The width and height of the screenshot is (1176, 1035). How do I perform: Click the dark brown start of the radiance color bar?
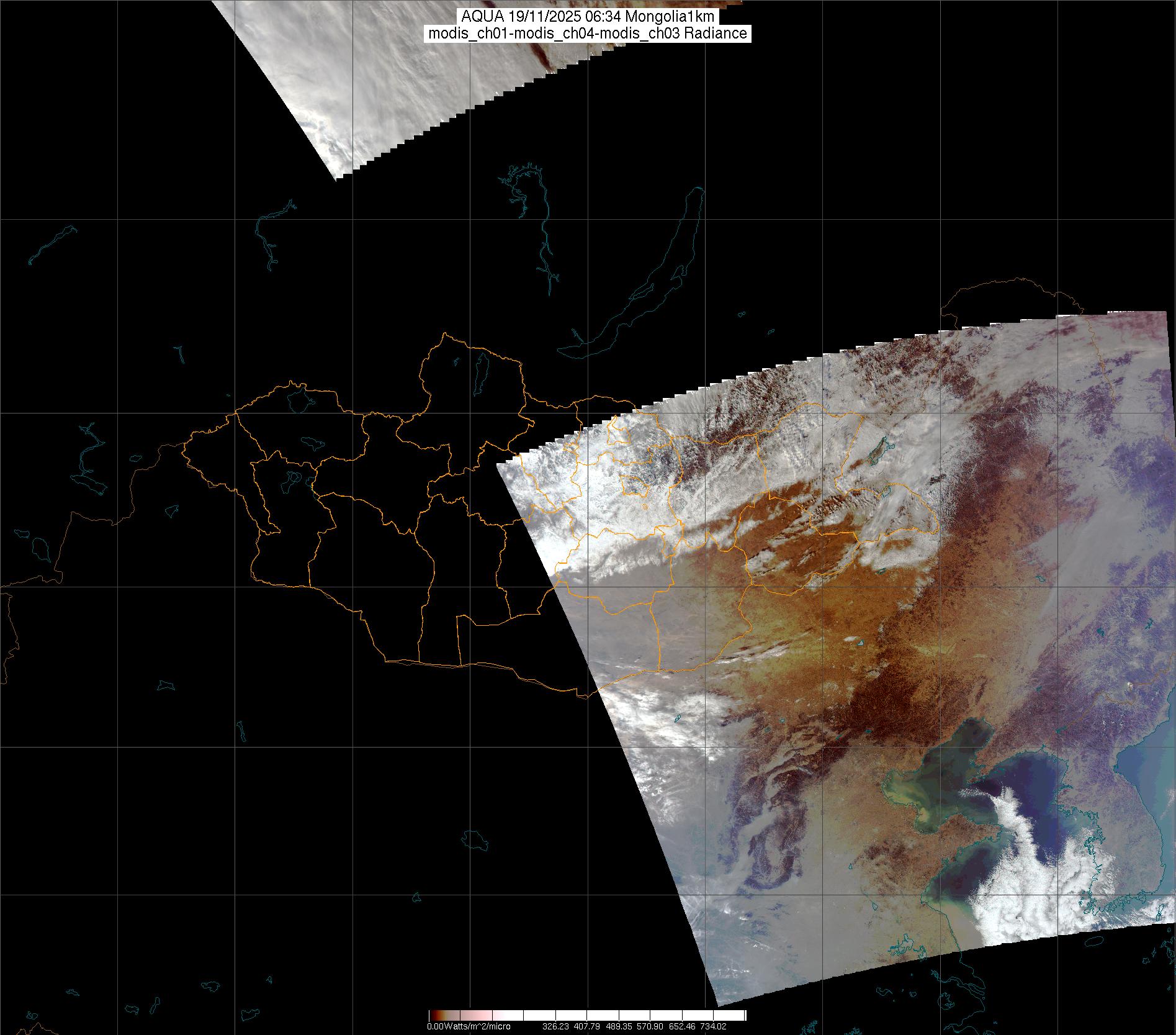tap(434, 1015)
